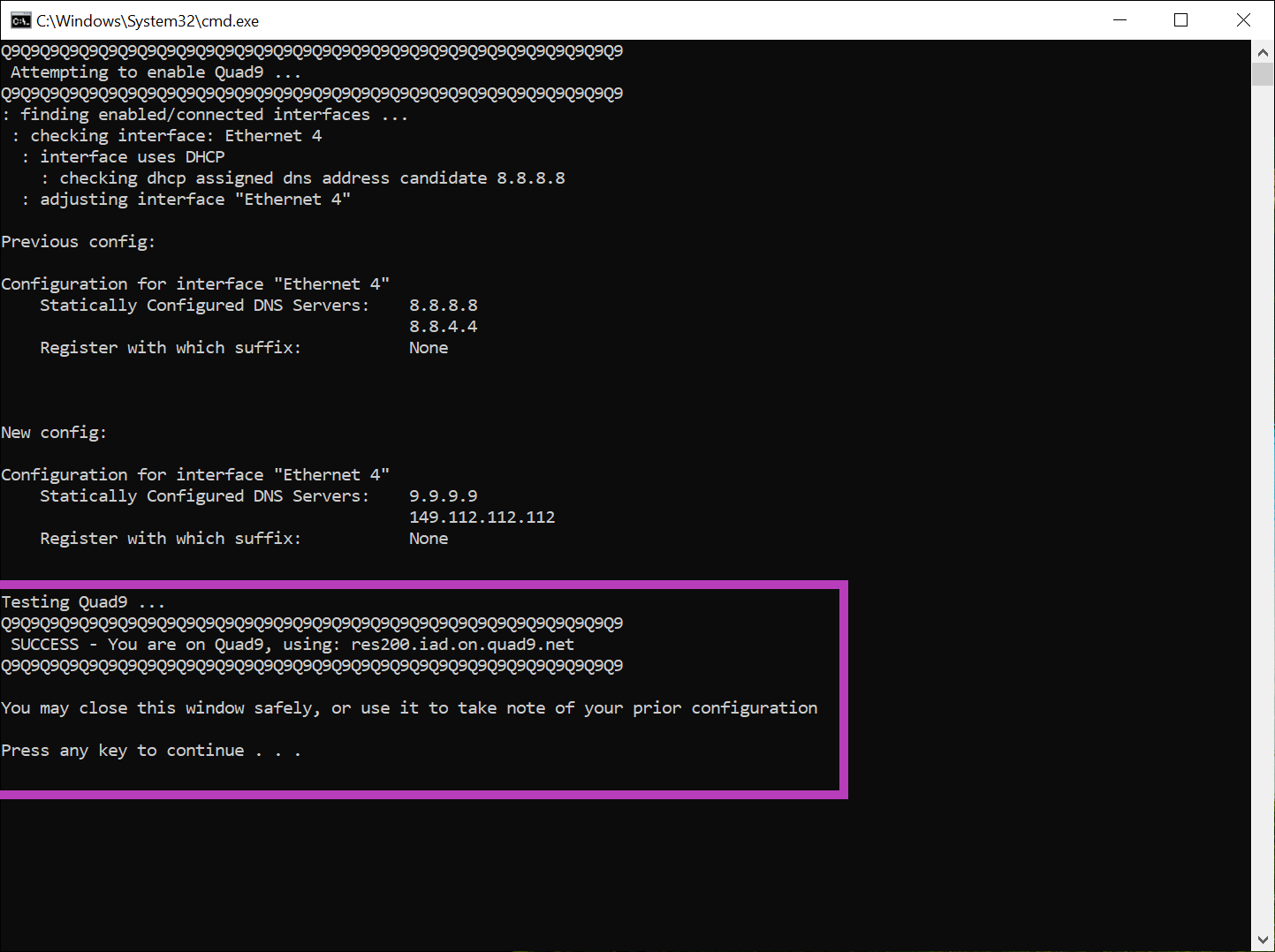Click the 'Testing Quad9 ...' line
The height and width of the screenshot is (952, 1275).
(83, 602)
